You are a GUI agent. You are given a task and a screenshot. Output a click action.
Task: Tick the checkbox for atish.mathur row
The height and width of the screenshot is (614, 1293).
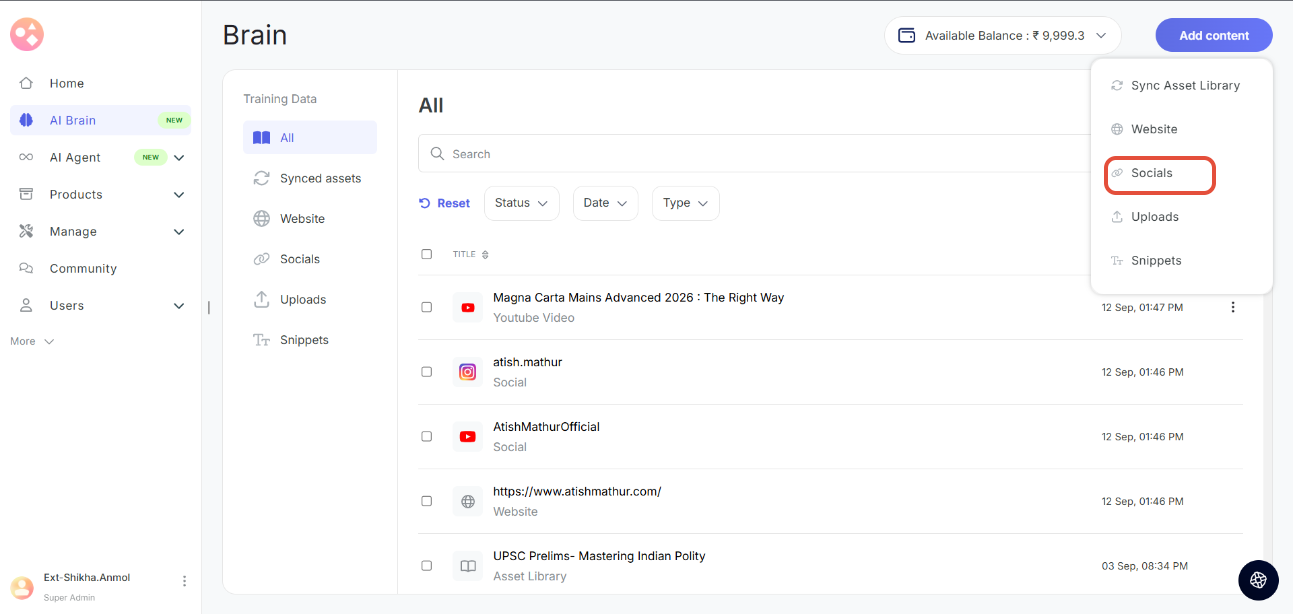427,372
